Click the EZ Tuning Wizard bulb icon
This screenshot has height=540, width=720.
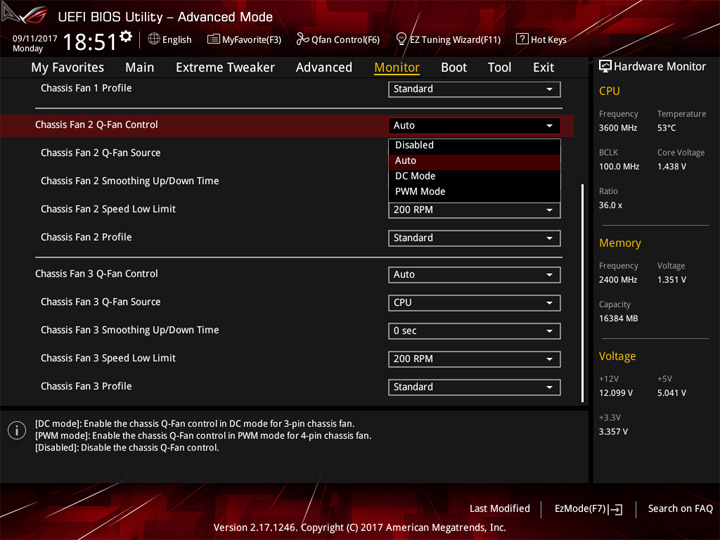[x=401, y=39]
